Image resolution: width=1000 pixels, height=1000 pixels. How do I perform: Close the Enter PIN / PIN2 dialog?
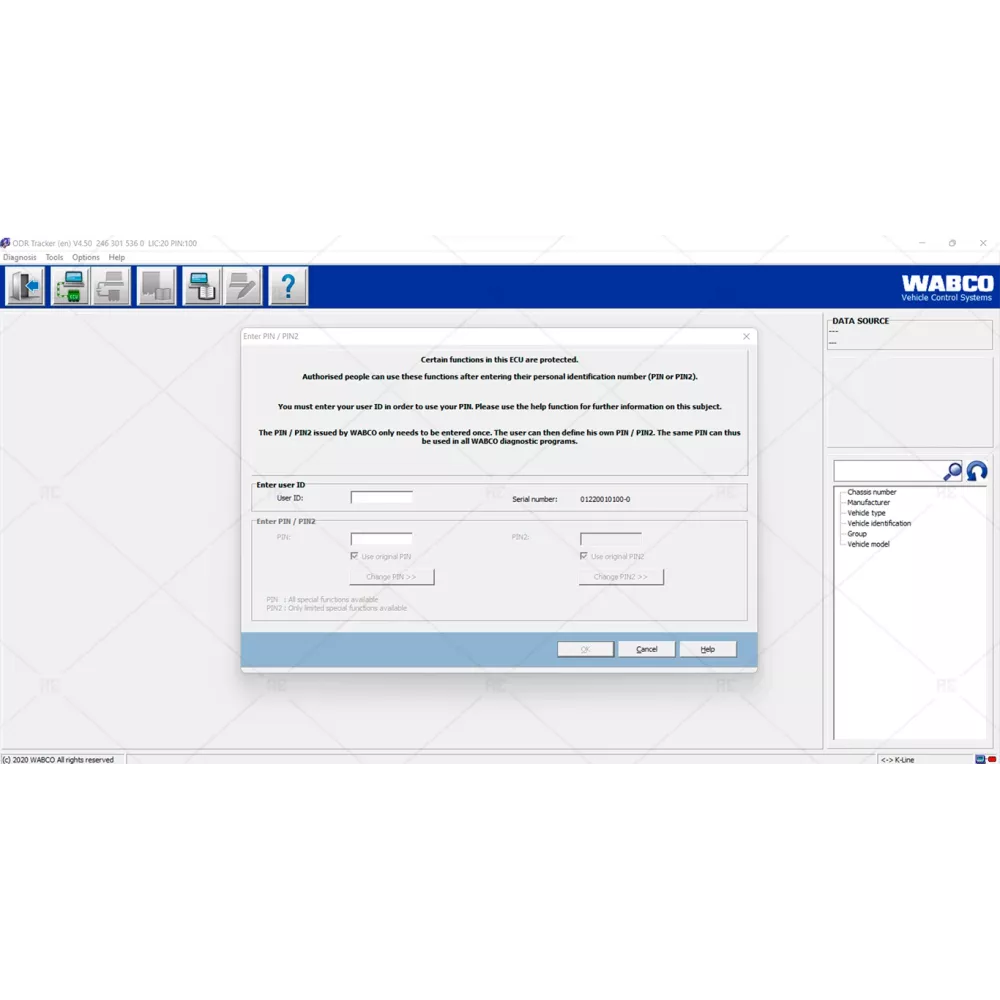[x=746, y=337]
